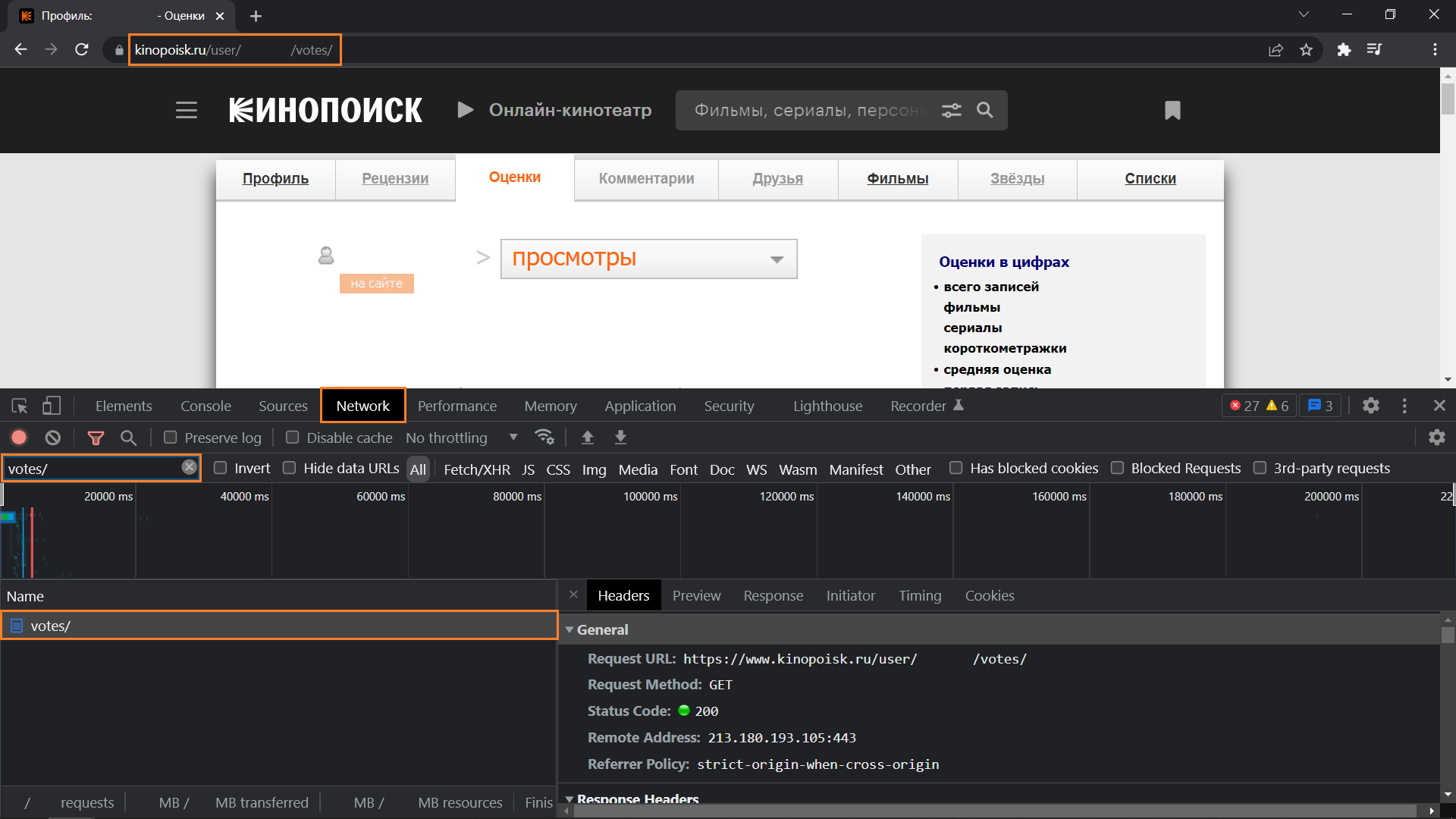The width and height of the screenshot is (1456, 819).
Task: Tick the Invert filter checkbox
Action: (x=221, y=468)
